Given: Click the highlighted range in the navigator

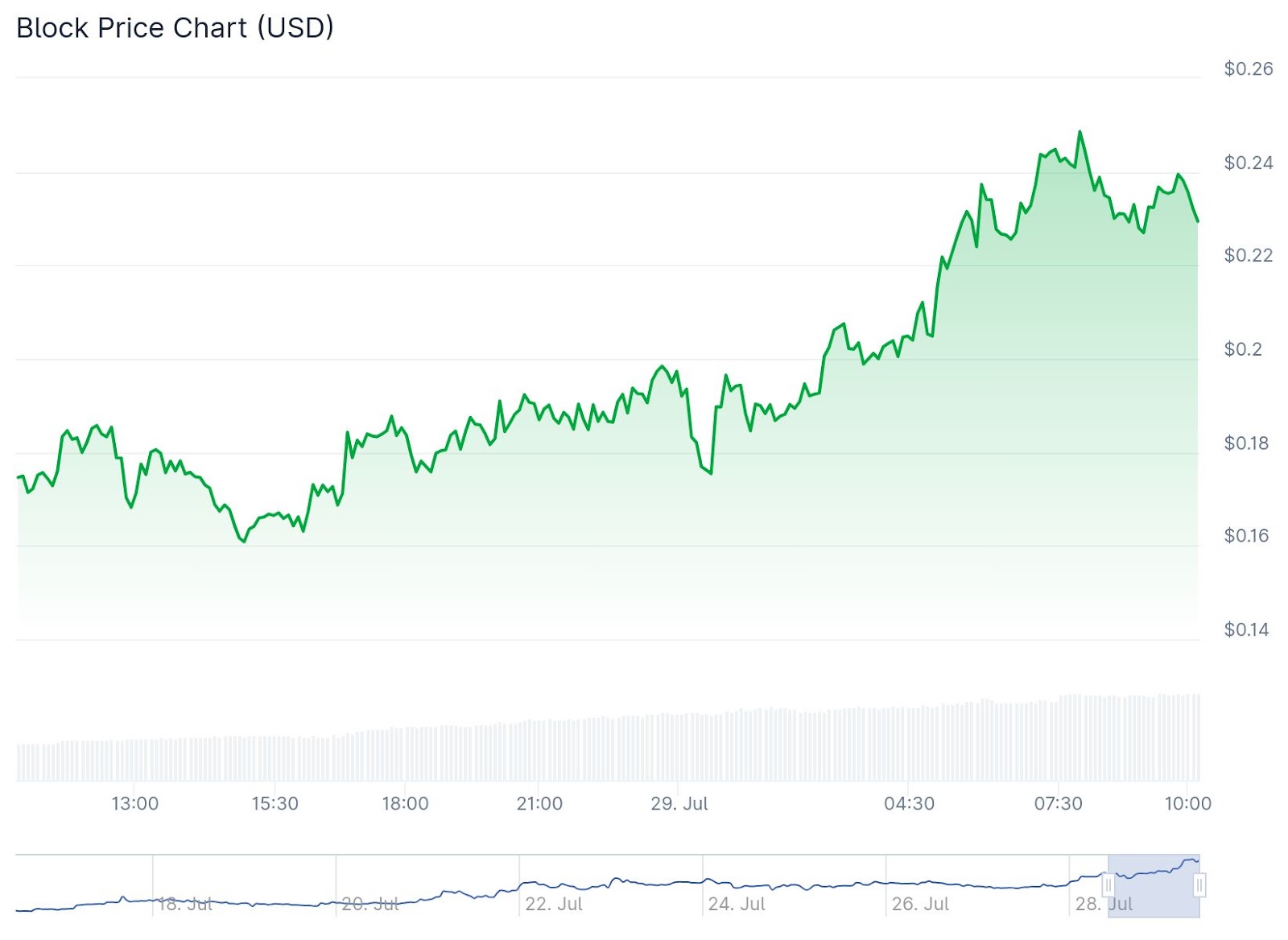Looking at the screenshot, I should pos(1154,885).
